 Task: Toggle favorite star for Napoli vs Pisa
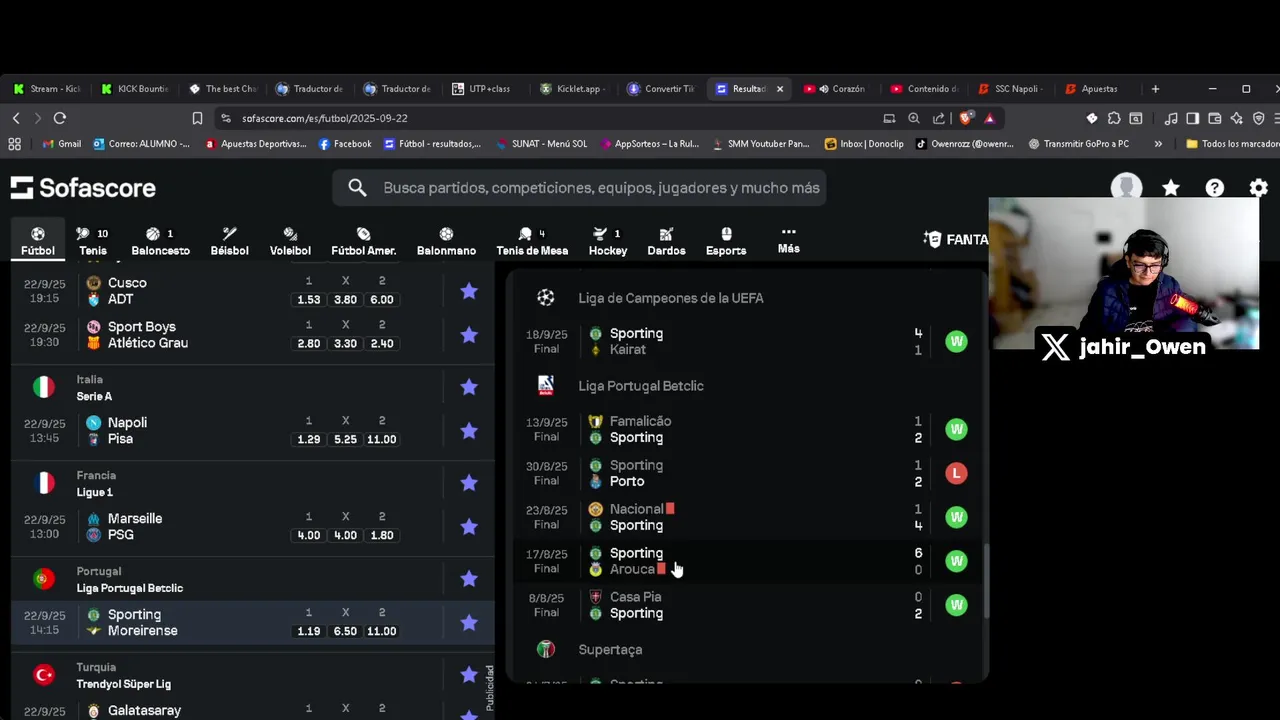[469, 431]
